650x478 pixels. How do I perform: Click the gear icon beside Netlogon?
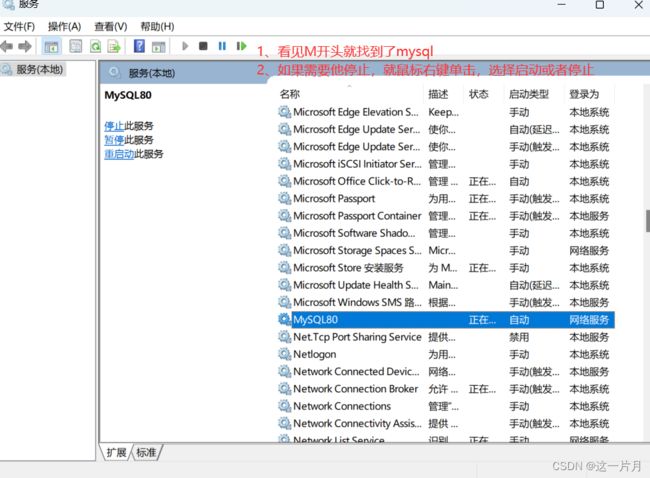tap(284, 354)
